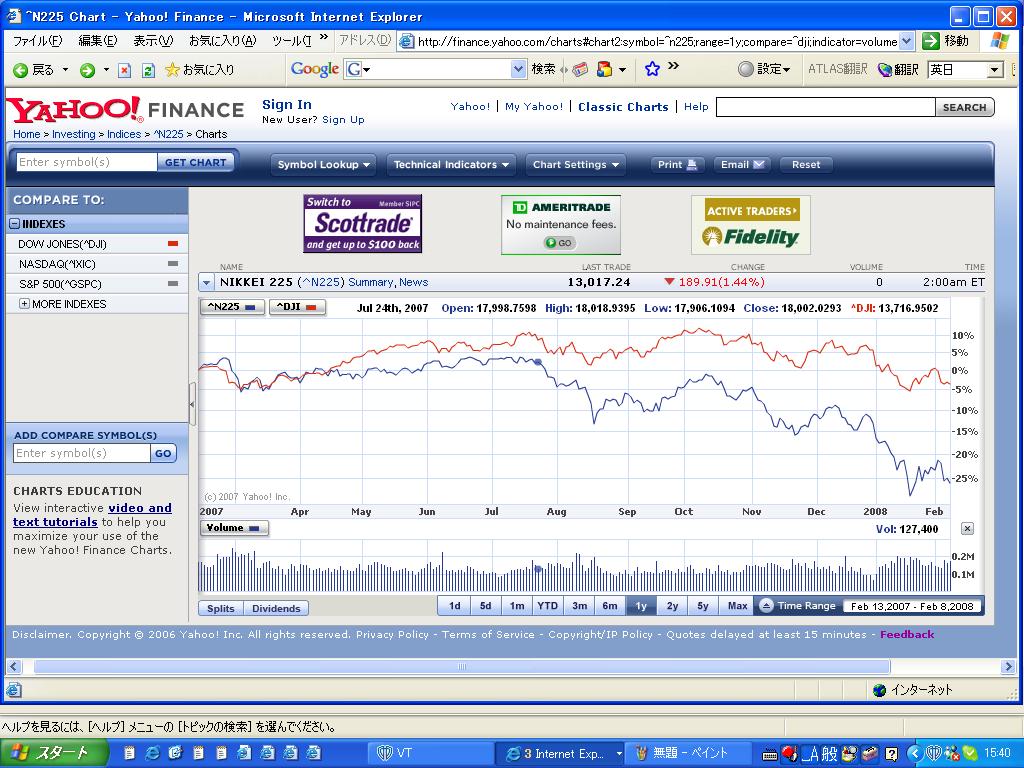Click the envelope icon on Email button

759,165
